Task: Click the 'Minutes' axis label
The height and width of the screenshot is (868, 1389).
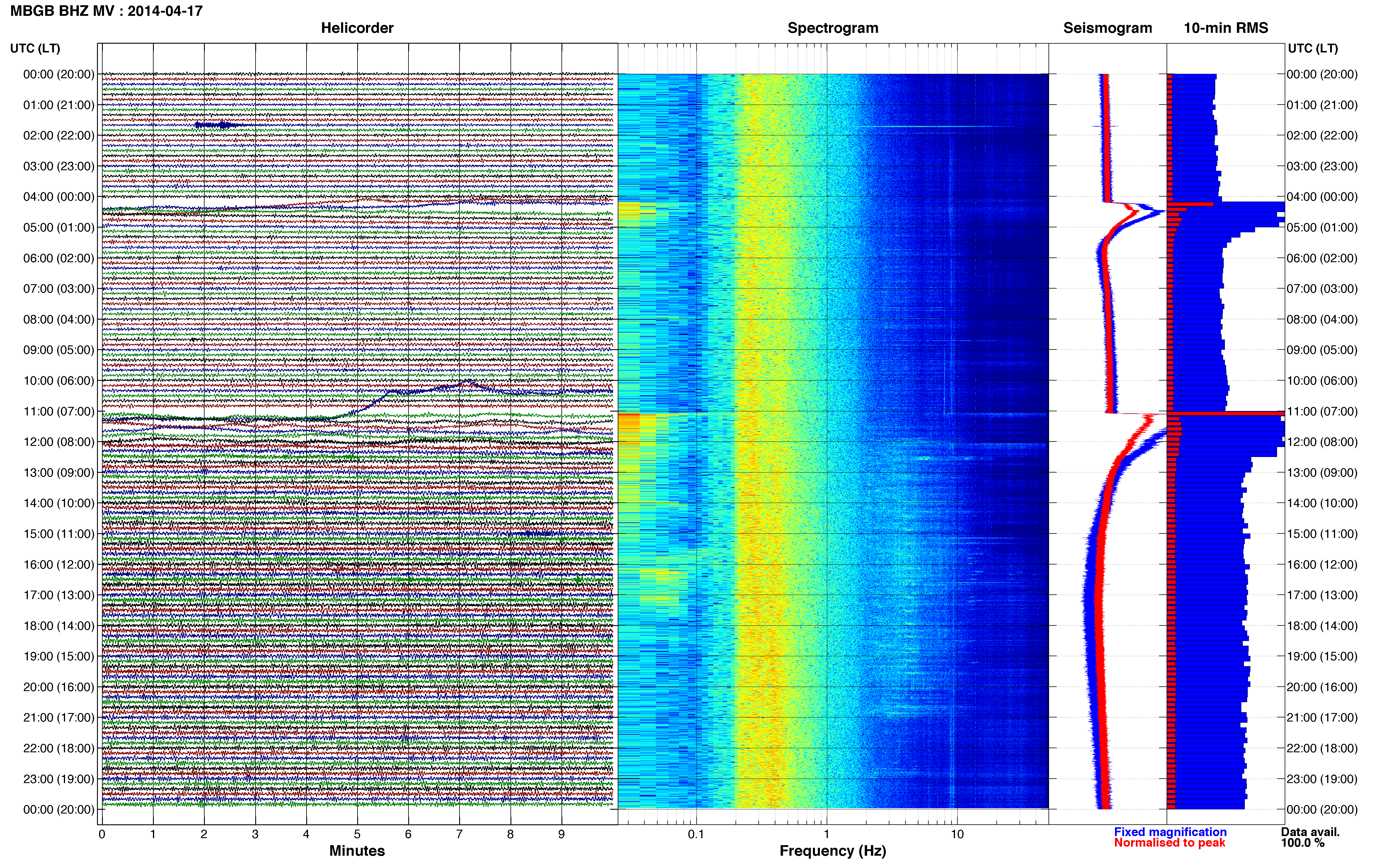Action: pos(357,851)
